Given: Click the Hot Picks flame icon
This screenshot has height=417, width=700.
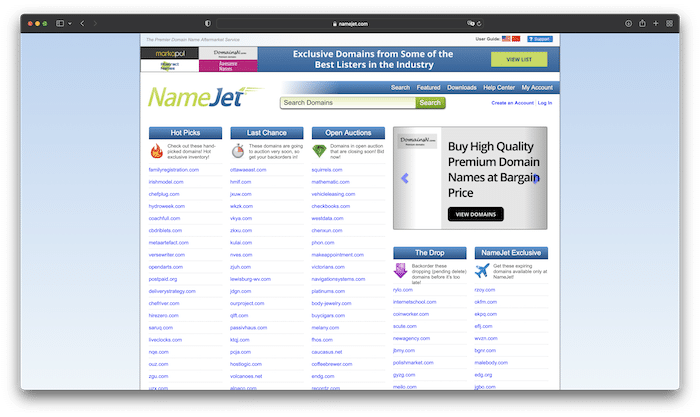Looking at the screenshot, I should coord(157,152).
